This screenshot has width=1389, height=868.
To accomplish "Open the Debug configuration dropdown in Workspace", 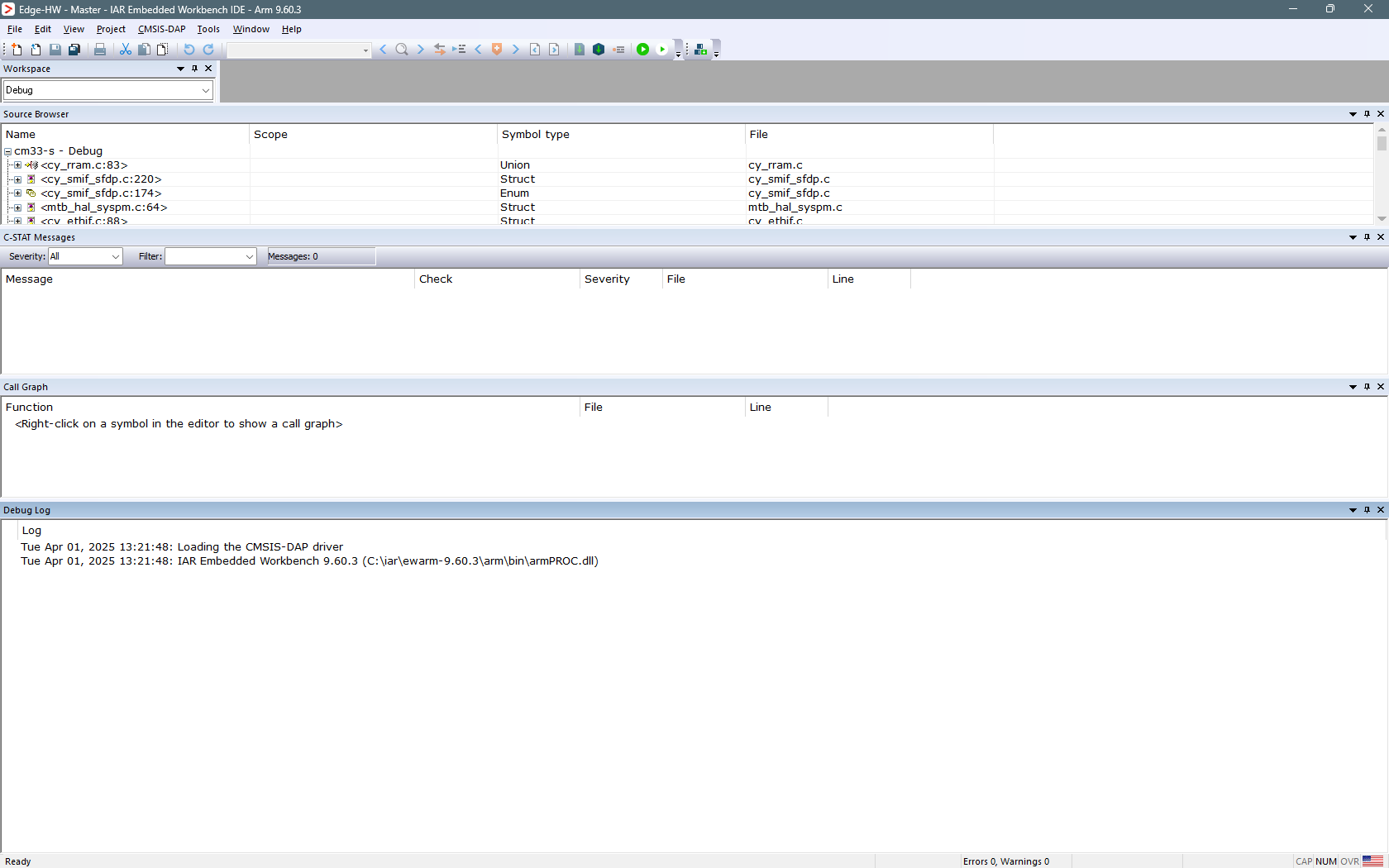I will coord(205,90).
